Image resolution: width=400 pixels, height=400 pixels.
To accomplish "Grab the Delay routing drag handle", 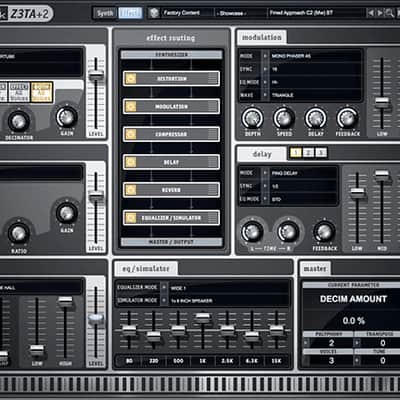I will click(x=212, y=162).
